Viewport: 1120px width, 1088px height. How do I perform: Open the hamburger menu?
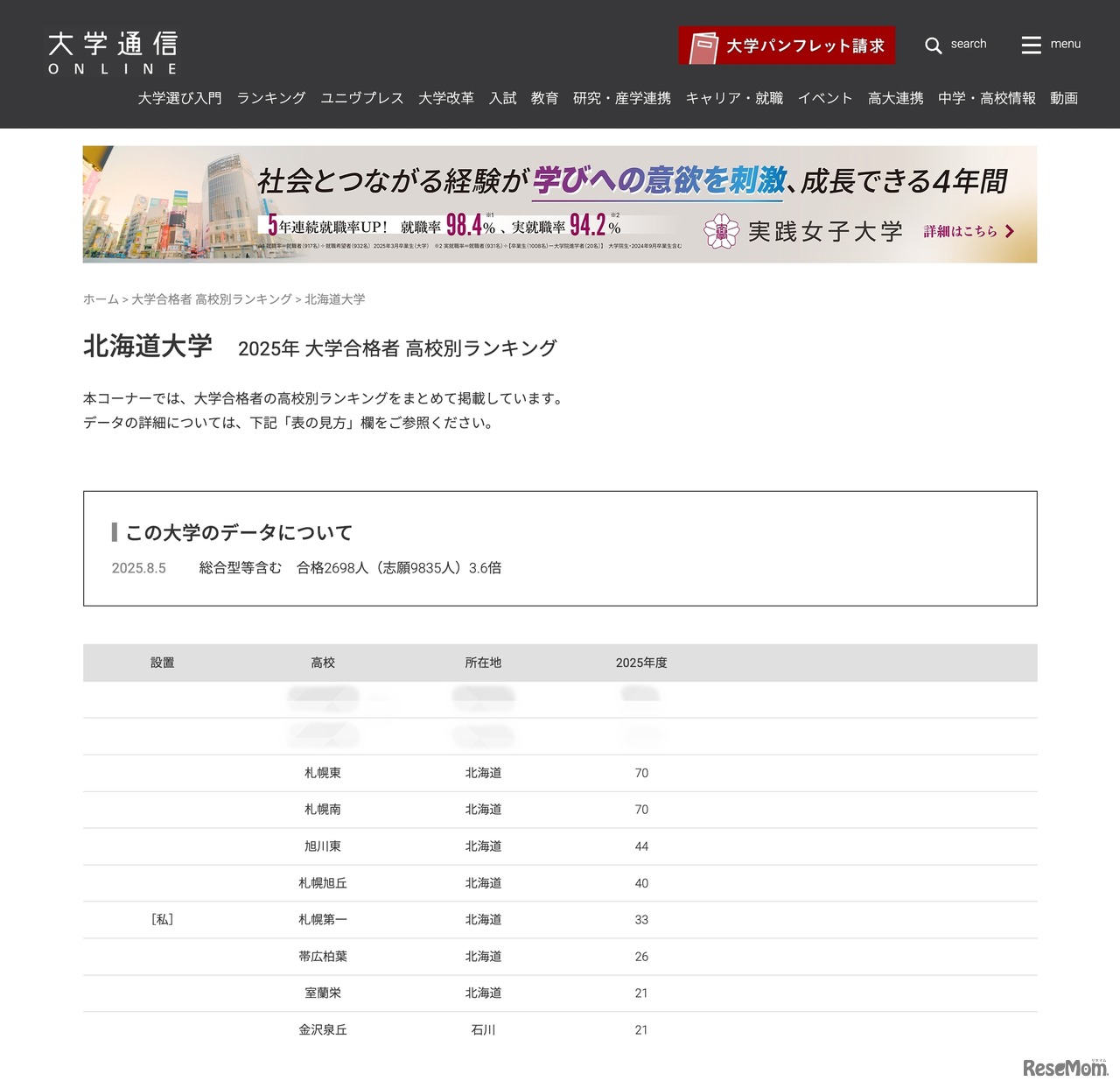click(x=1032, y=45)
